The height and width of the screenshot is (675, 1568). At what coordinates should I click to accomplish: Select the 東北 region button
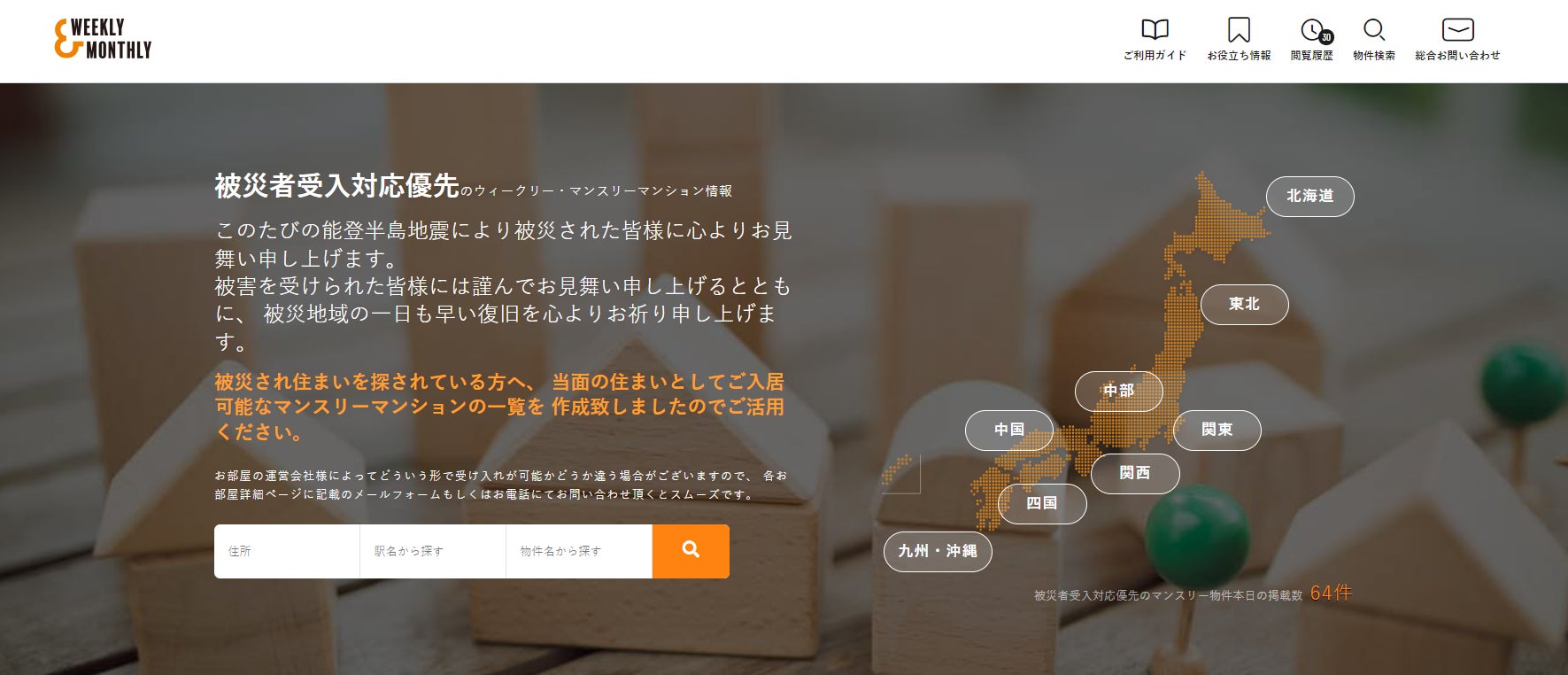[1244, 305]
